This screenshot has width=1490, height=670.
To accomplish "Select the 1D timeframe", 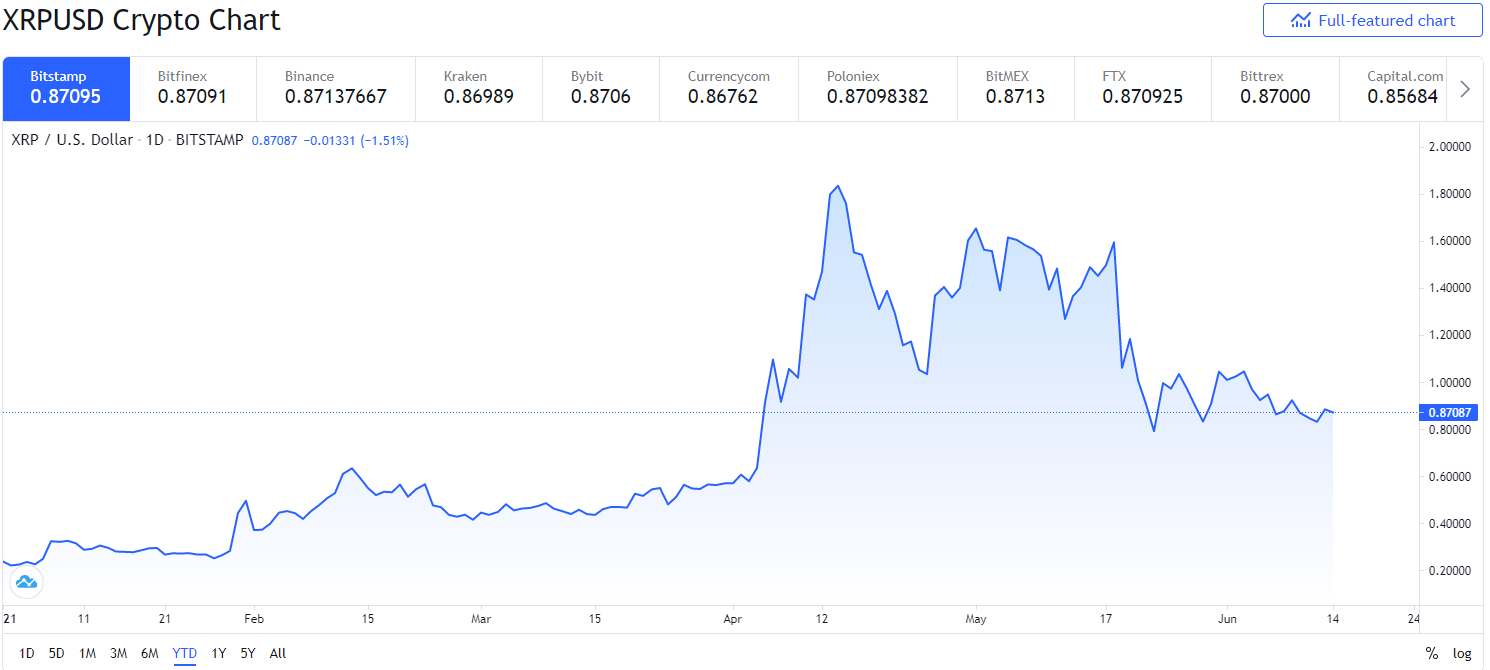I will 27,652.
